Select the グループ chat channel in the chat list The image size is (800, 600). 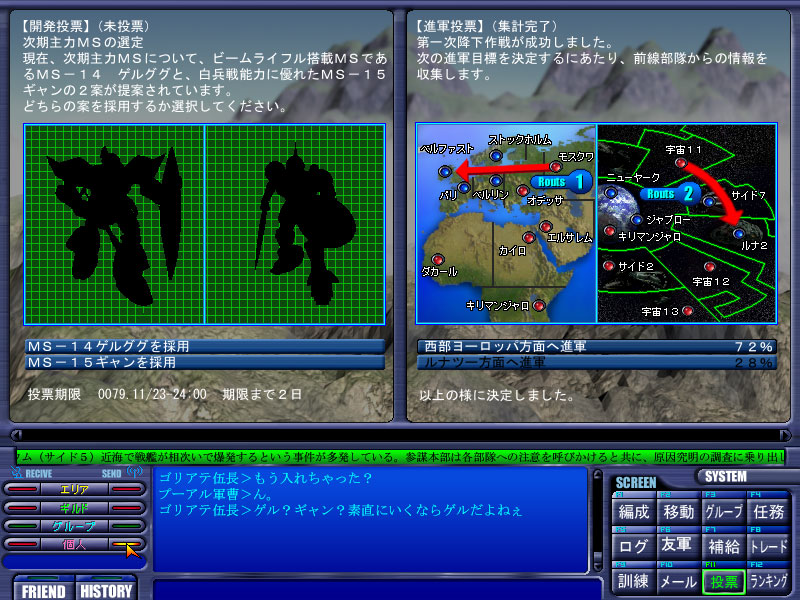coord(74,526)
